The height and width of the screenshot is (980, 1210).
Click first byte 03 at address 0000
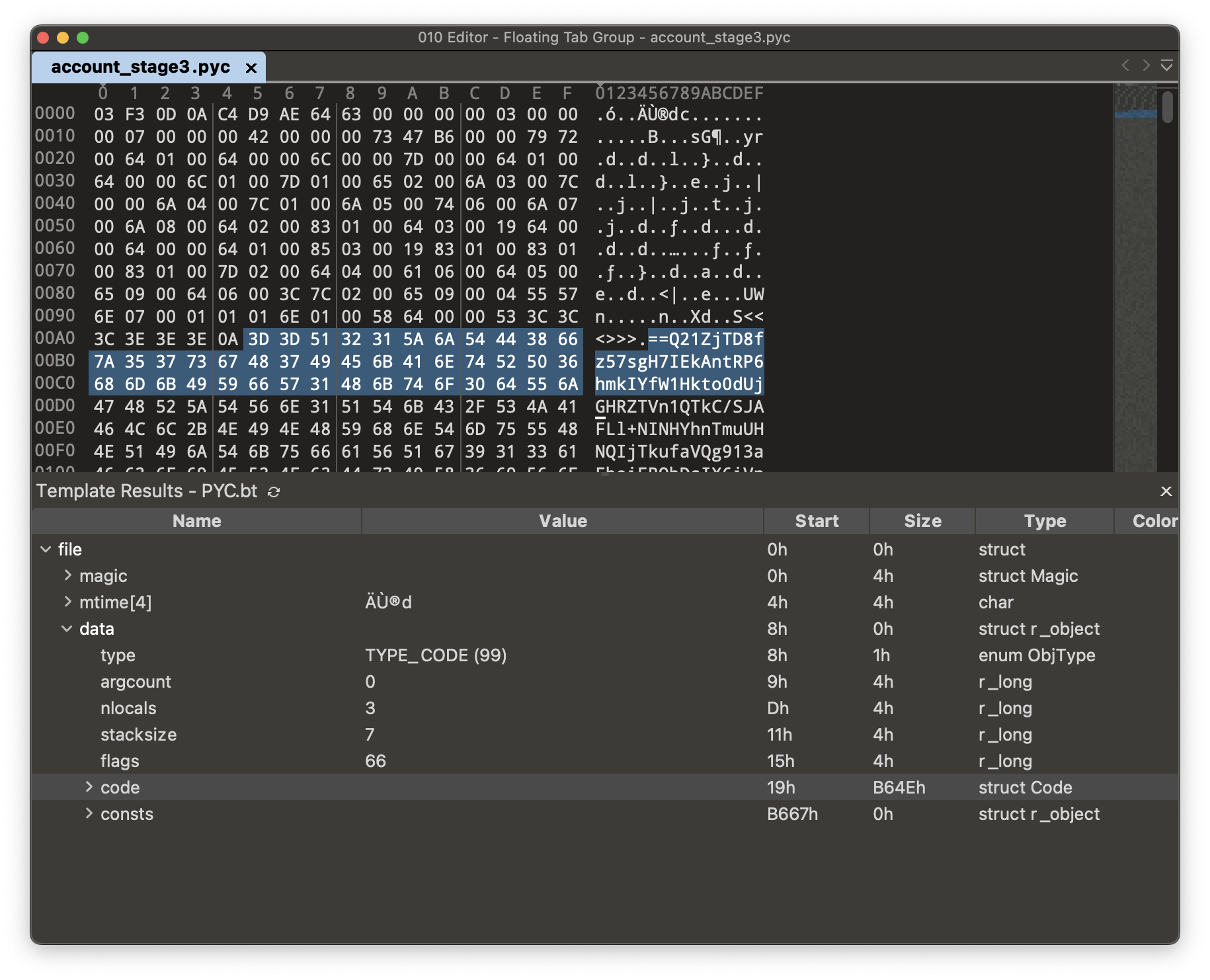(104, 114)
